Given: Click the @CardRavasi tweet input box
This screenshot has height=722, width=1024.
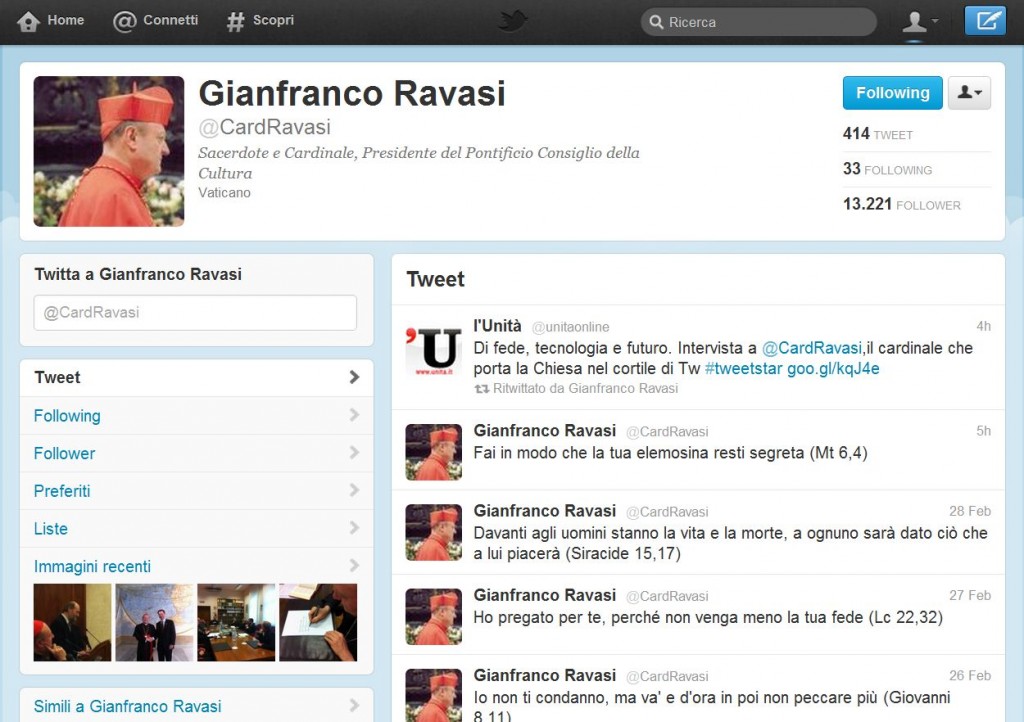Looking at the screenshot, I should [x=195, y=313].
